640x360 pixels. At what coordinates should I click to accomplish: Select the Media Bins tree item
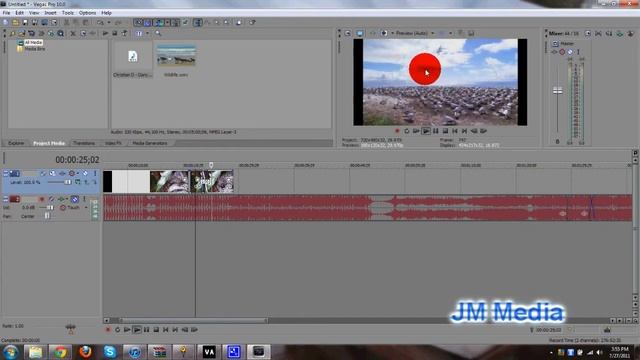point(35,49)
